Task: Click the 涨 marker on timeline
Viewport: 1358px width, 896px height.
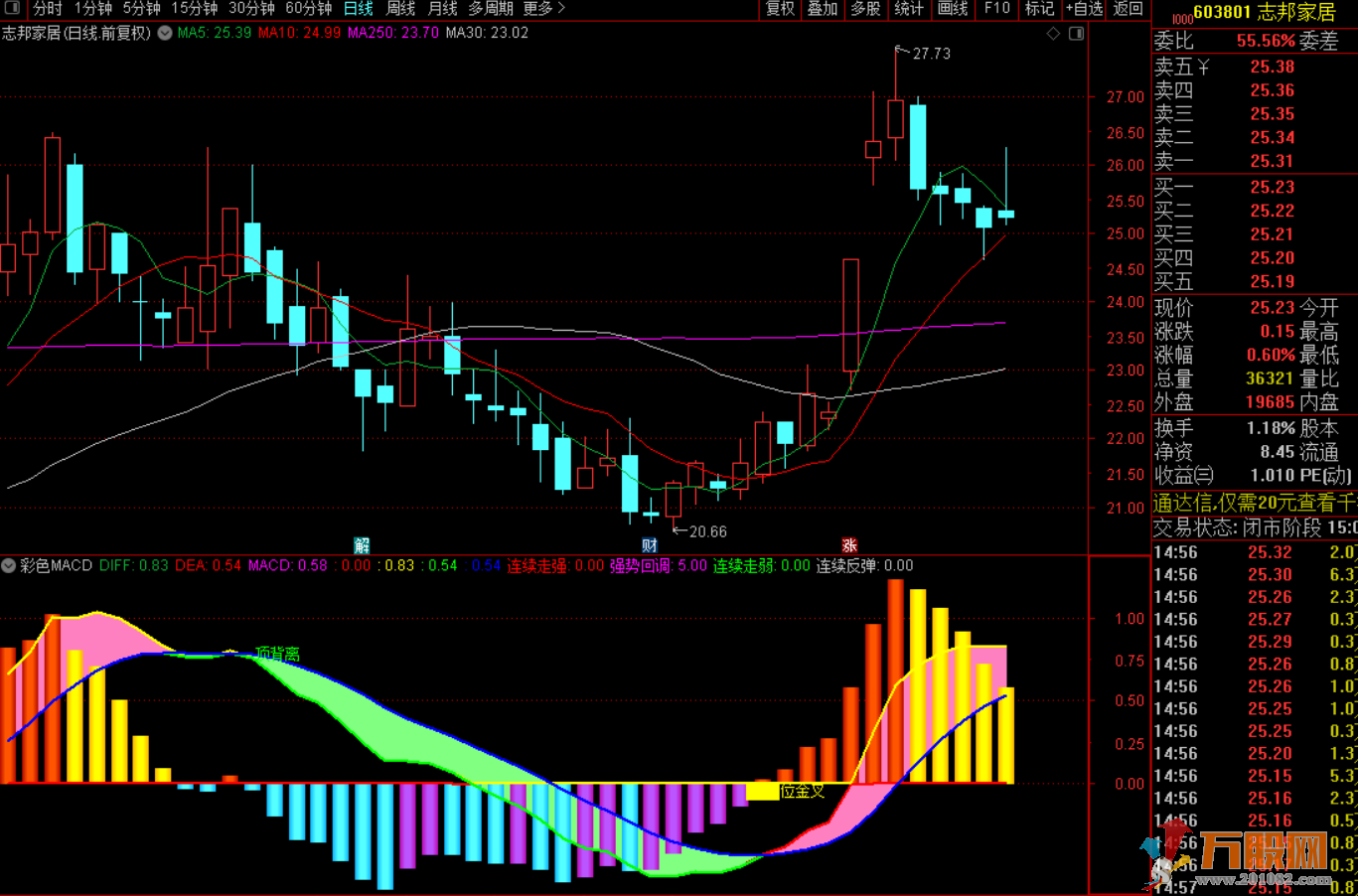Action: tap(849, 545)
